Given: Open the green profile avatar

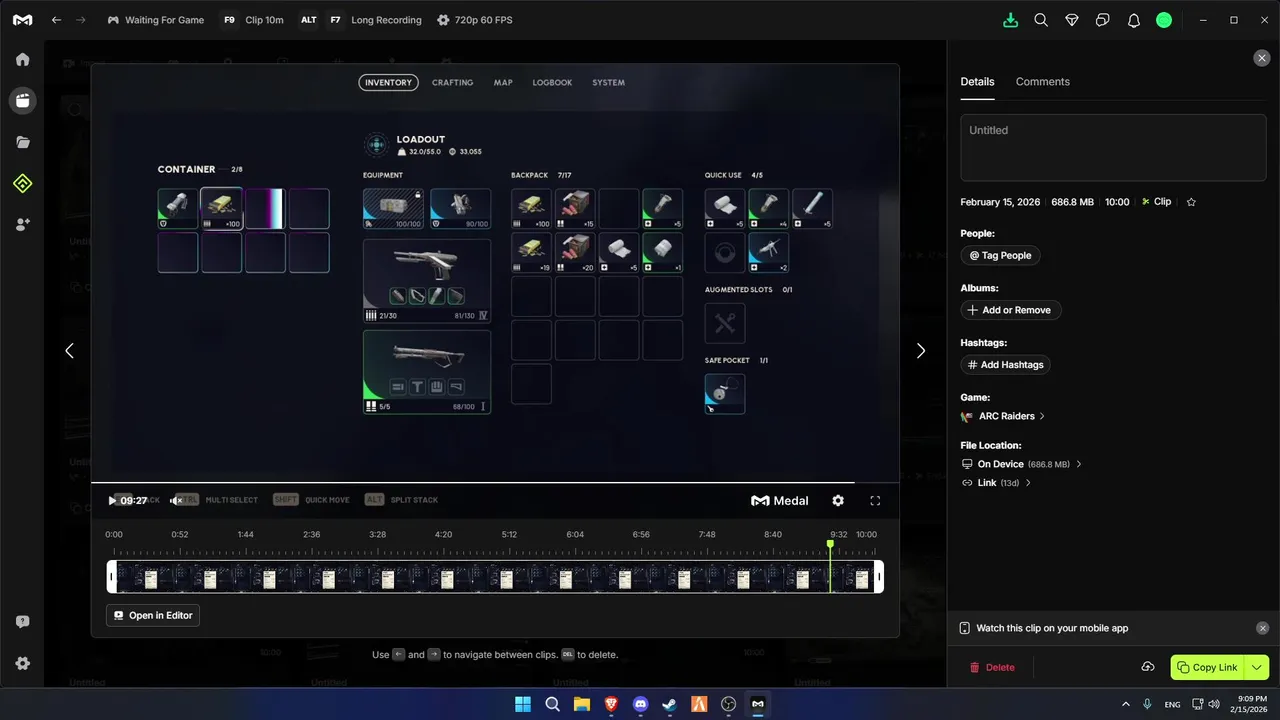Looking at the screenshot, I should [x=1164, y=20].
